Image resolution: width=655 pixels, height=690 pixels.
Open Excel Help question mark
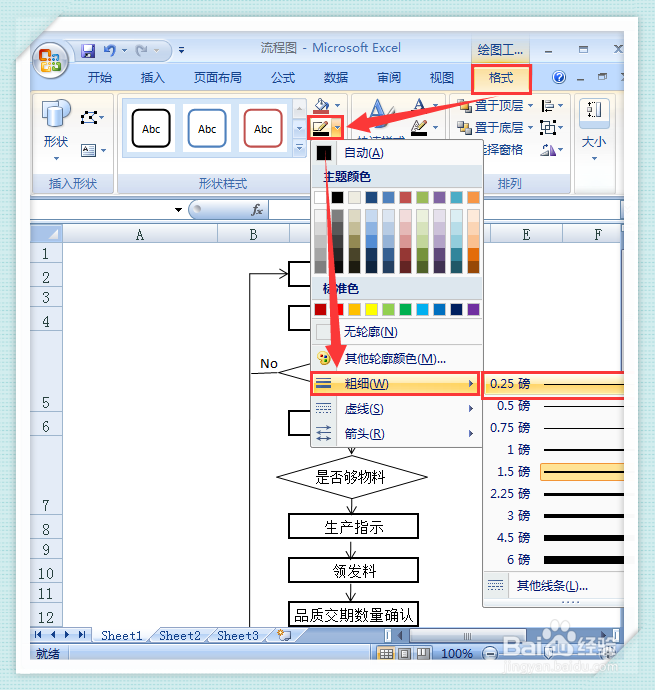[x=559, y=77]
